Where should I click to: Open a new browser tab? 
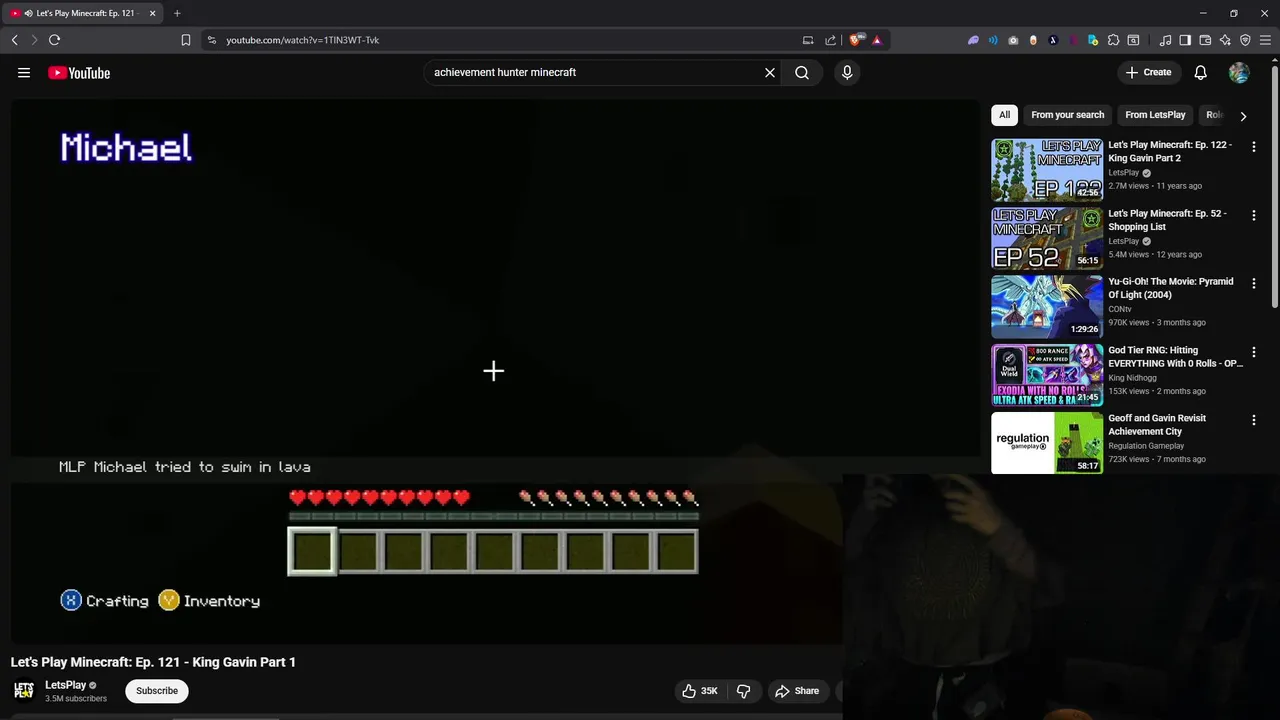click(x=177, y=13)
